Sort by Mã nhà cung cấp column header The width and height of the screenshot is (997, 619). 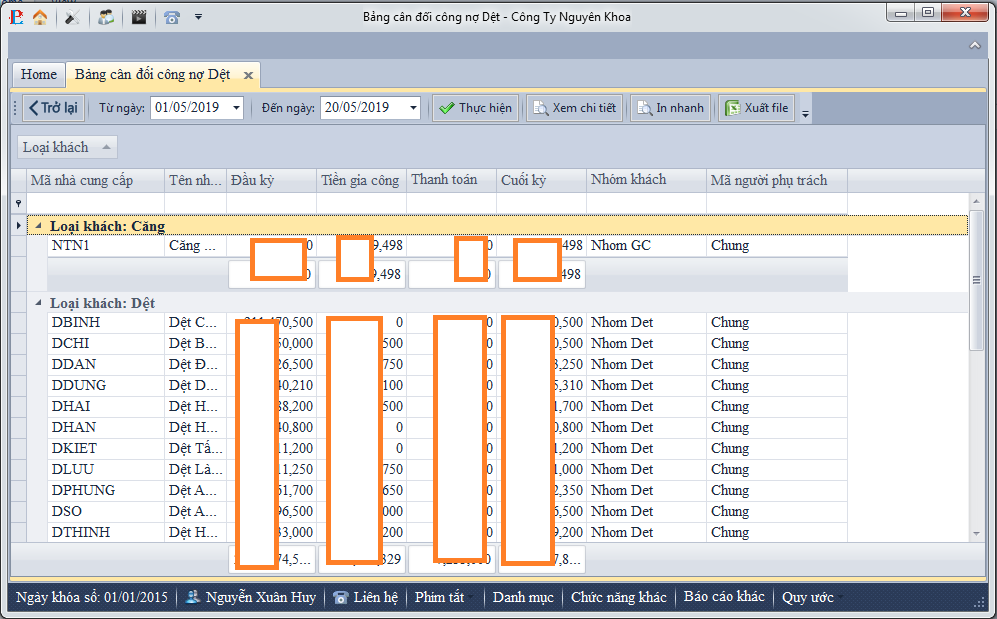coord(95,180)
